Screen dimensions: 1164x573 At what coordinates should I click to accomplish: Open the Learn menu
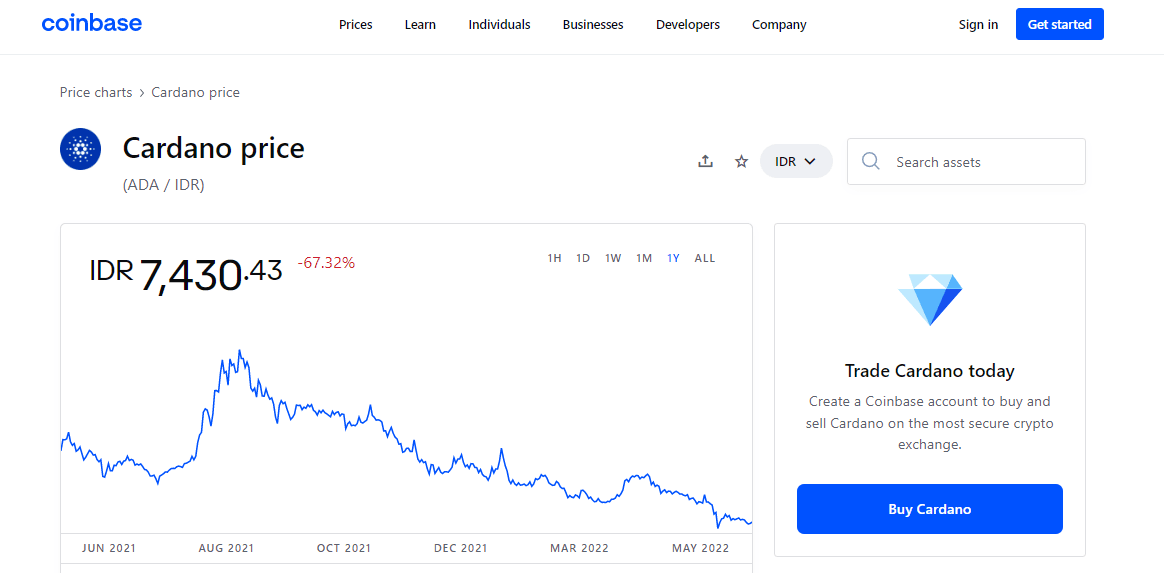(420, 24)
